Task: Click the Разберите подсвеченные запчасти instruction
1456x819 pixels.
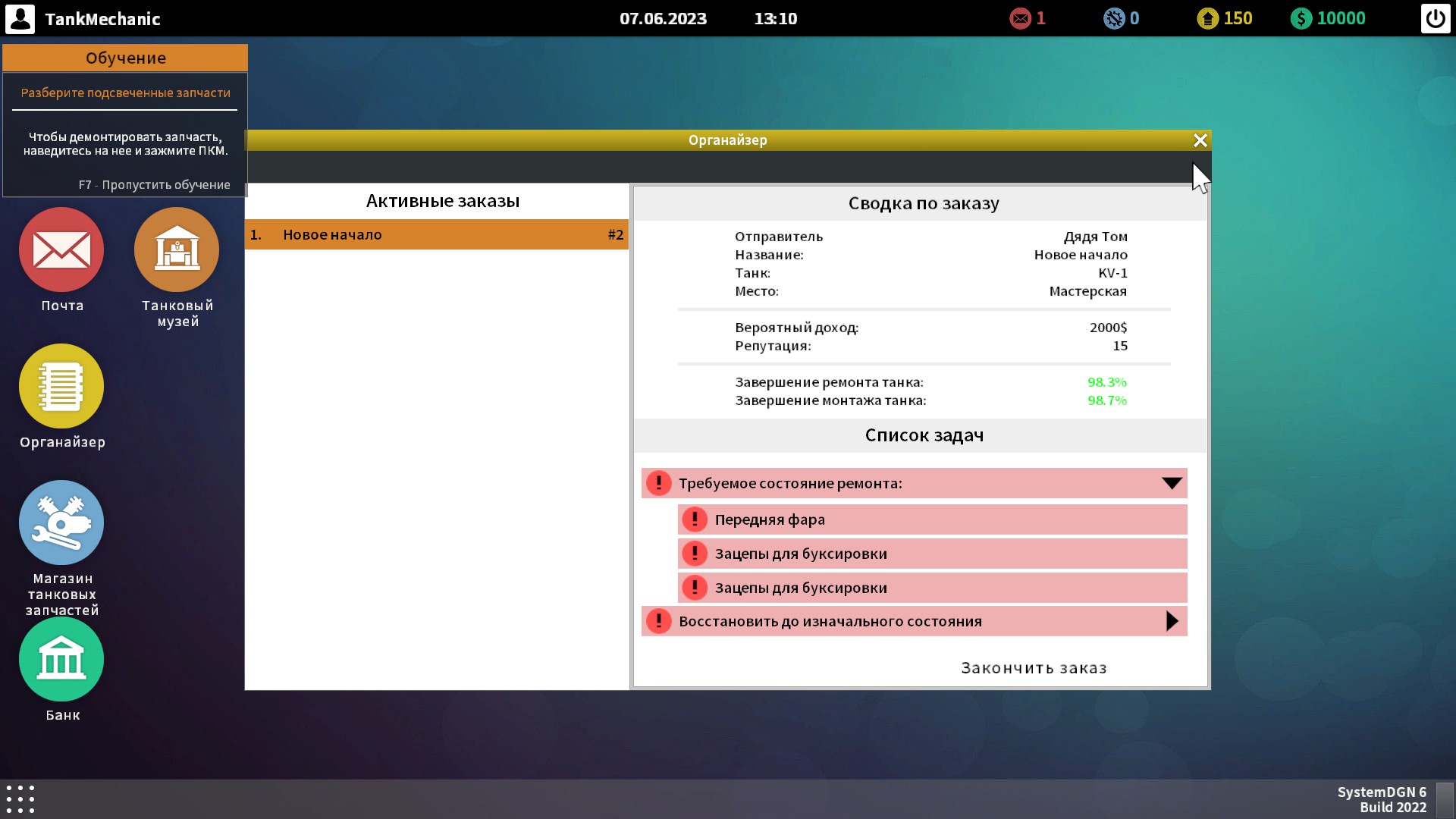Action: (125, 93)
